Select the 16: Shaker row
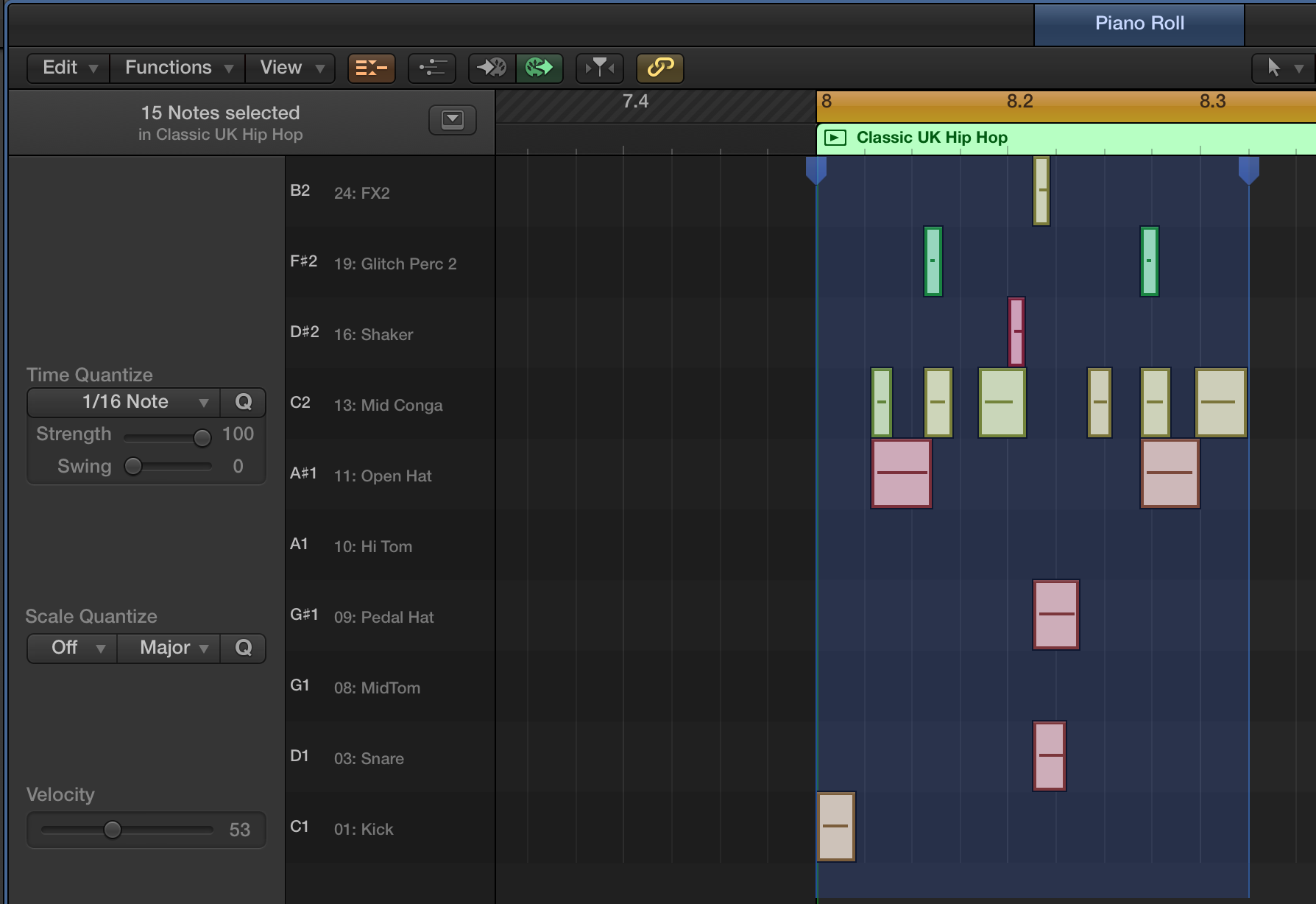Viewport: 1316px width, 904px height. [x=390, y=333]
